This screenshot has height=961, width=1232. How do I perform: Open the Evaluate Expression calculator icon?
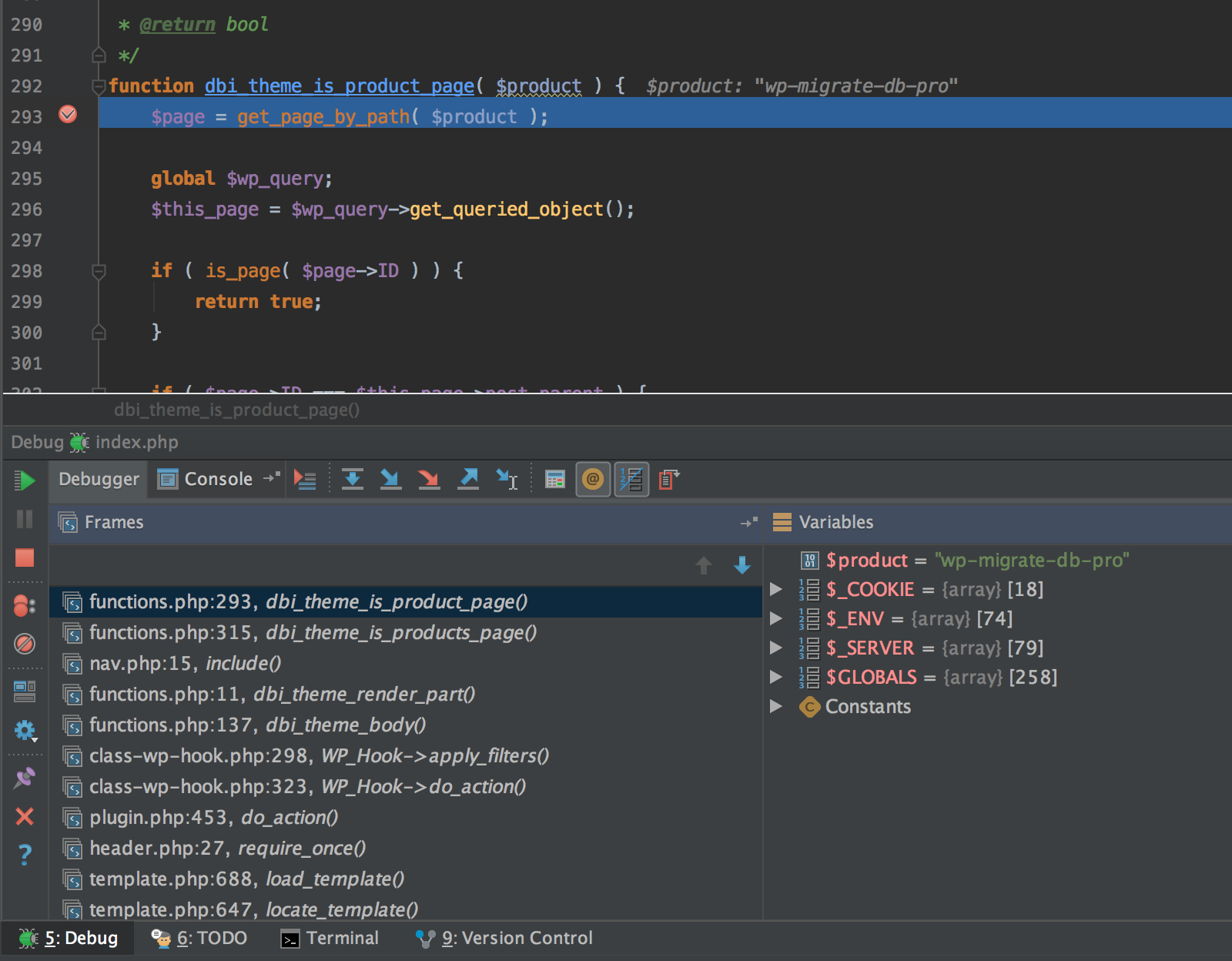pos(554,479)
